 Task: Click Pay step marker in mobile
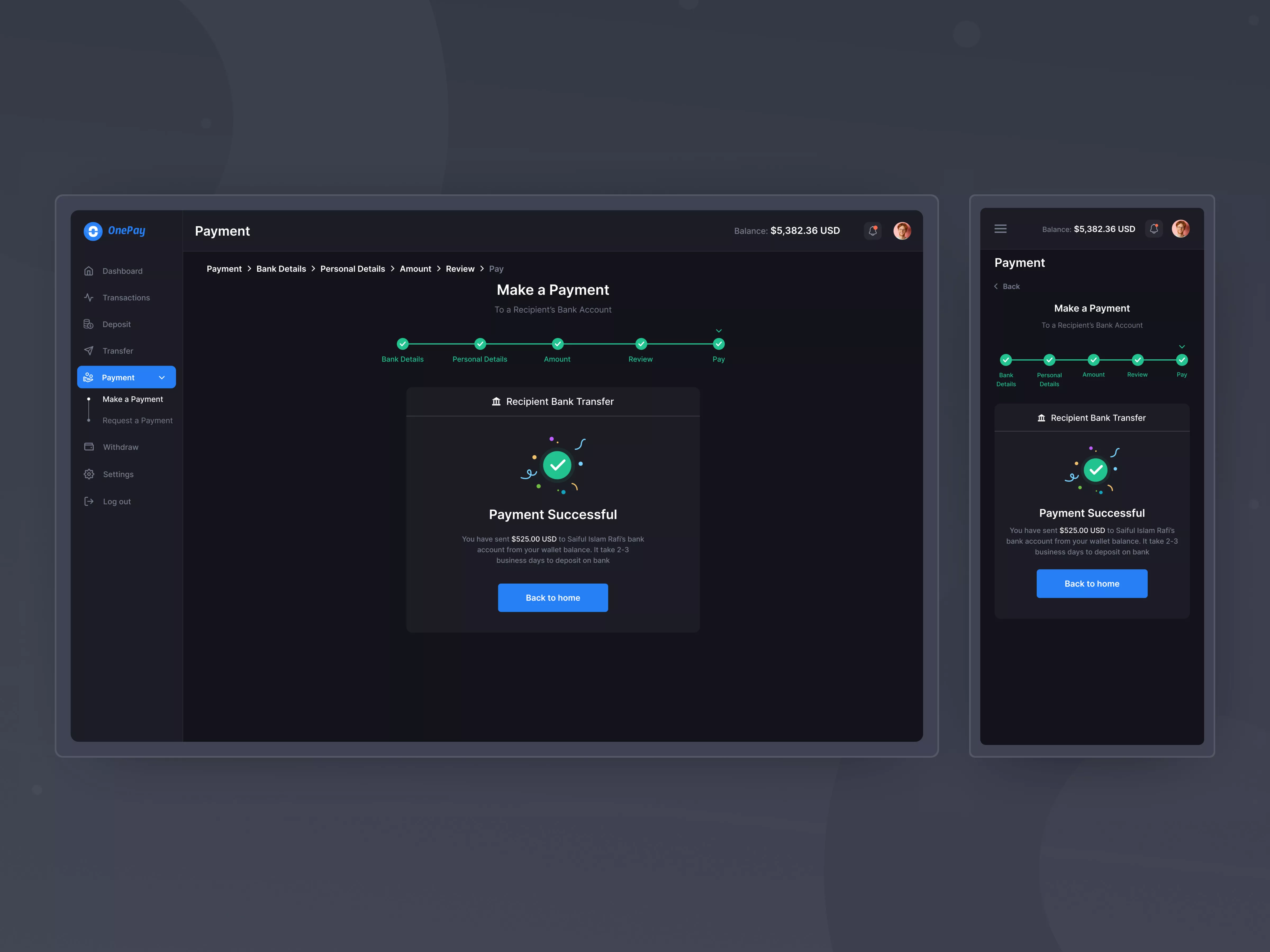1182,360
